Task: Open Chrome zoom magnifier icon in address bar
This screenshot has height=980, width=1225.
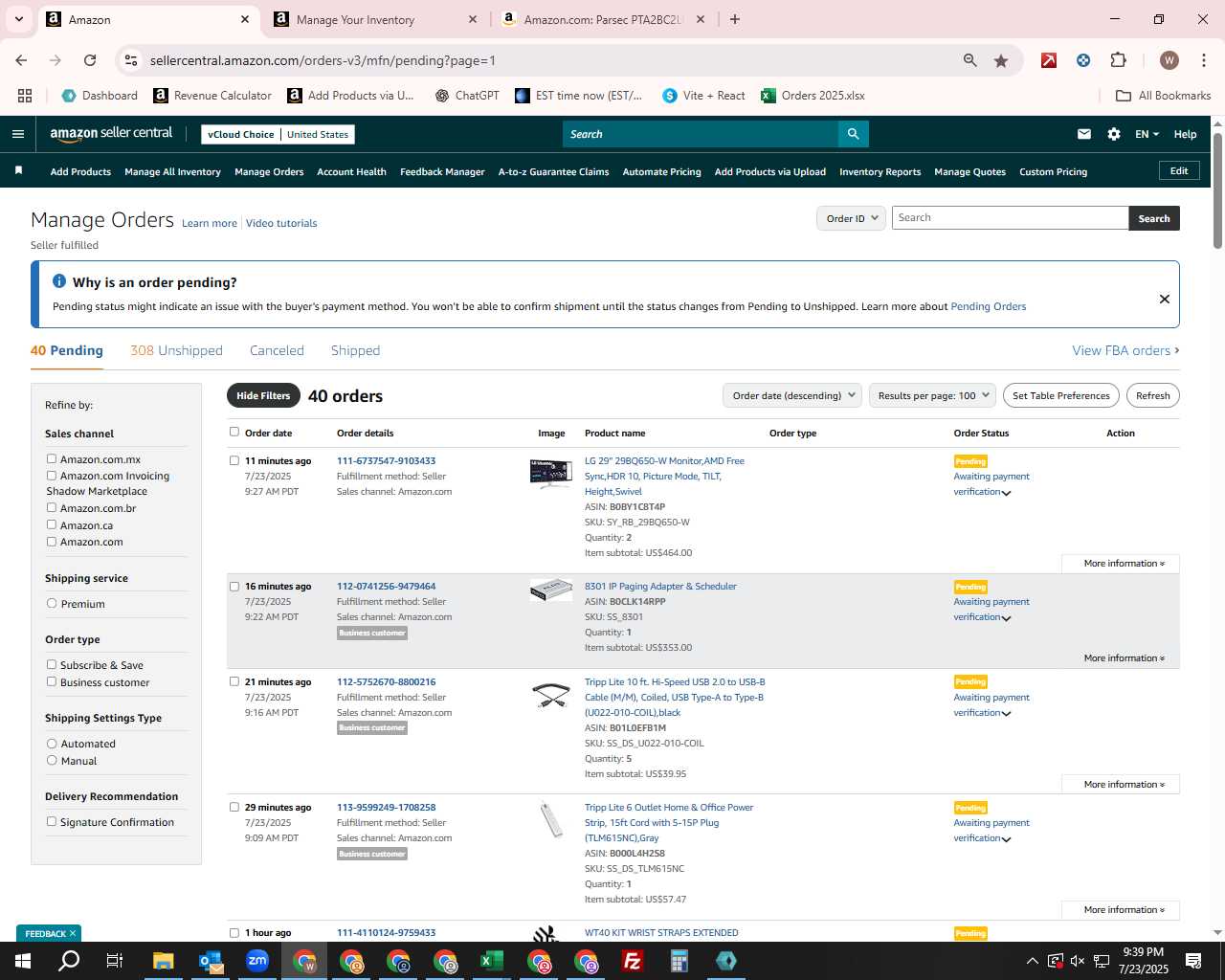Action: [970, 60]
